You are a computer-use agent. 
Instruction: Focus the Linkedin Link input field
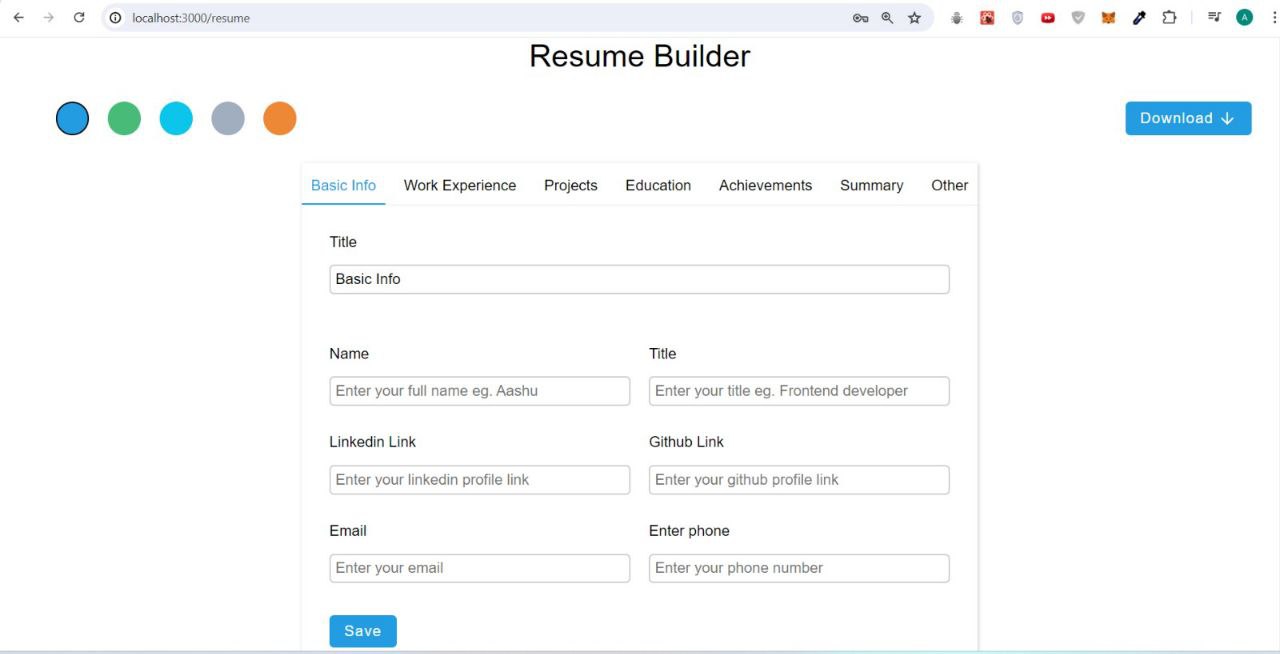point(479,479)
